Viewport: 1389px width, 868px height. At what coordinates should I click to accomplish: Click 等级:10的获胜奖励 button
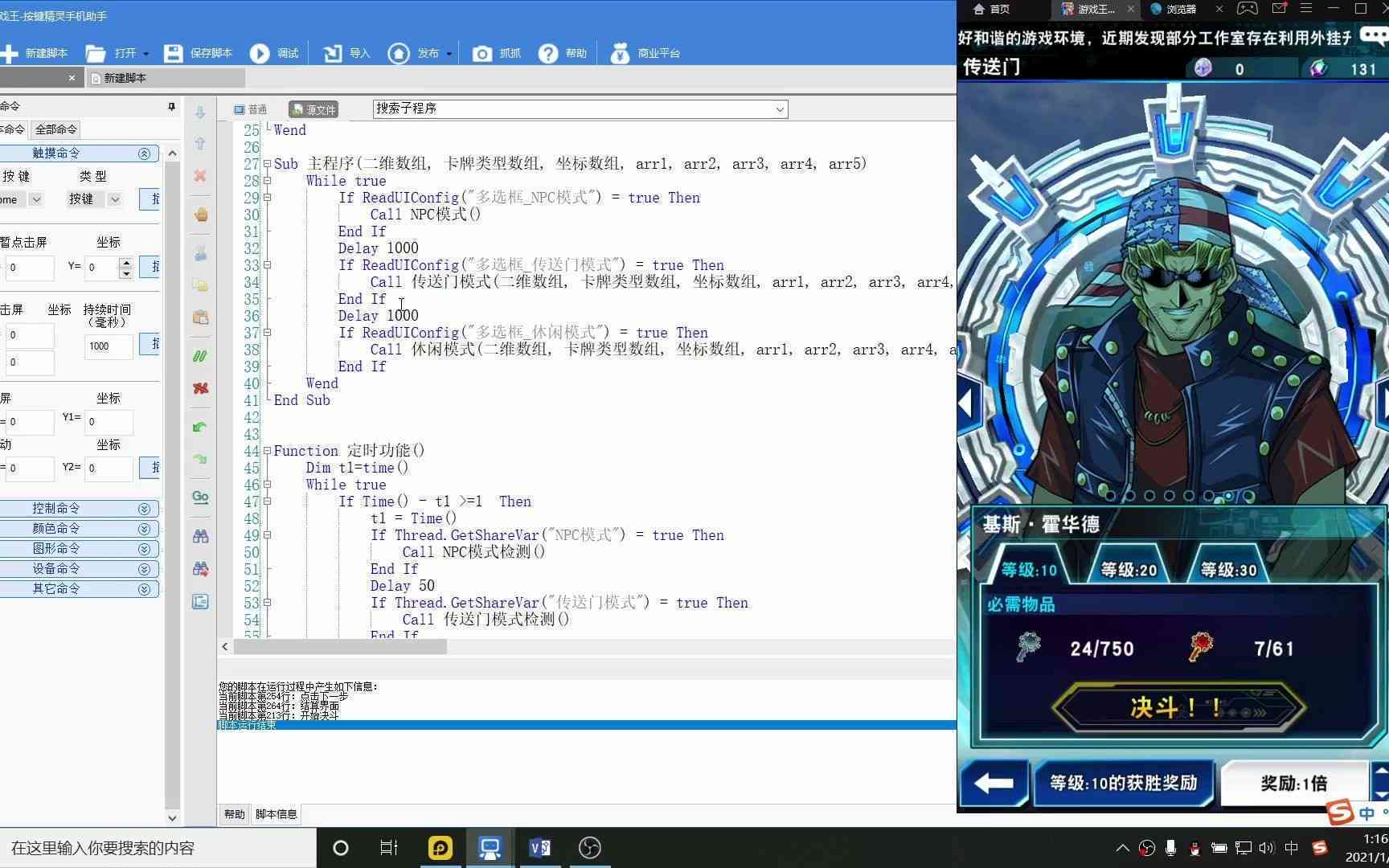click(x=1123, y=782)
